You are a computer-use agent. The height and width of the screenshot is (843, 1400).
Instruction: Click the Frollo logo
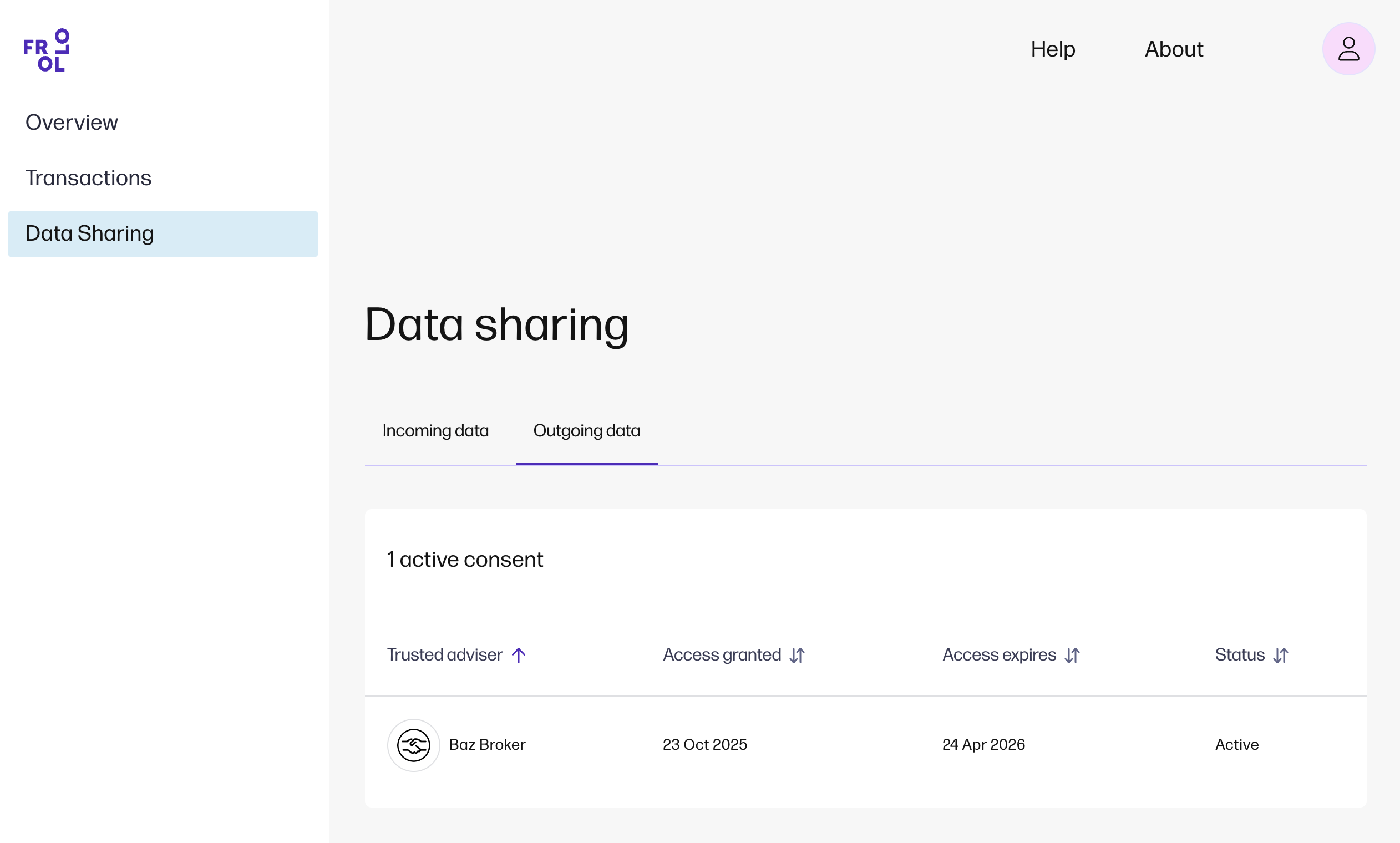click(x=47, y=50)
